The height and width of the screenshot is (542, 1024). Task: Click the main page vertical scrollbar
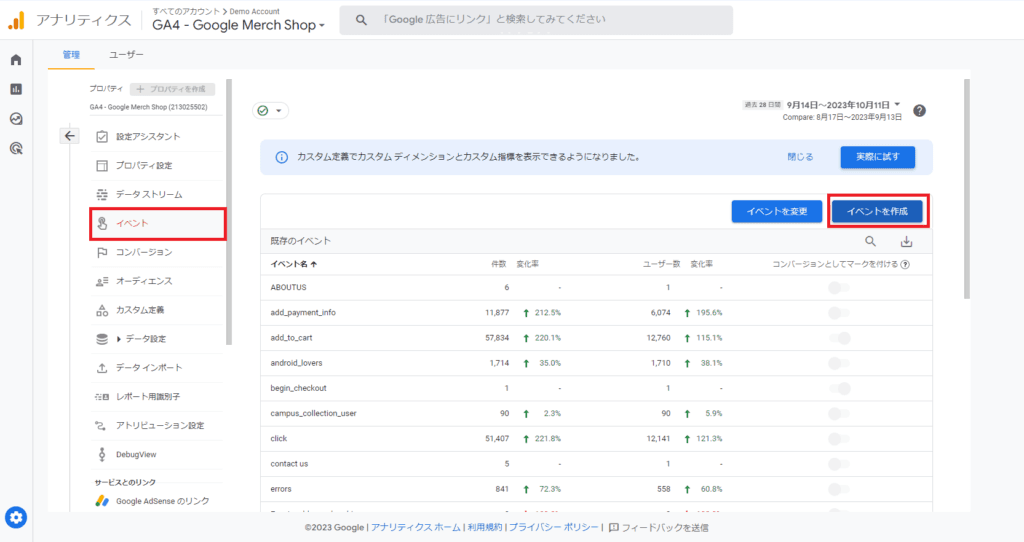click(x=967, y=189)
